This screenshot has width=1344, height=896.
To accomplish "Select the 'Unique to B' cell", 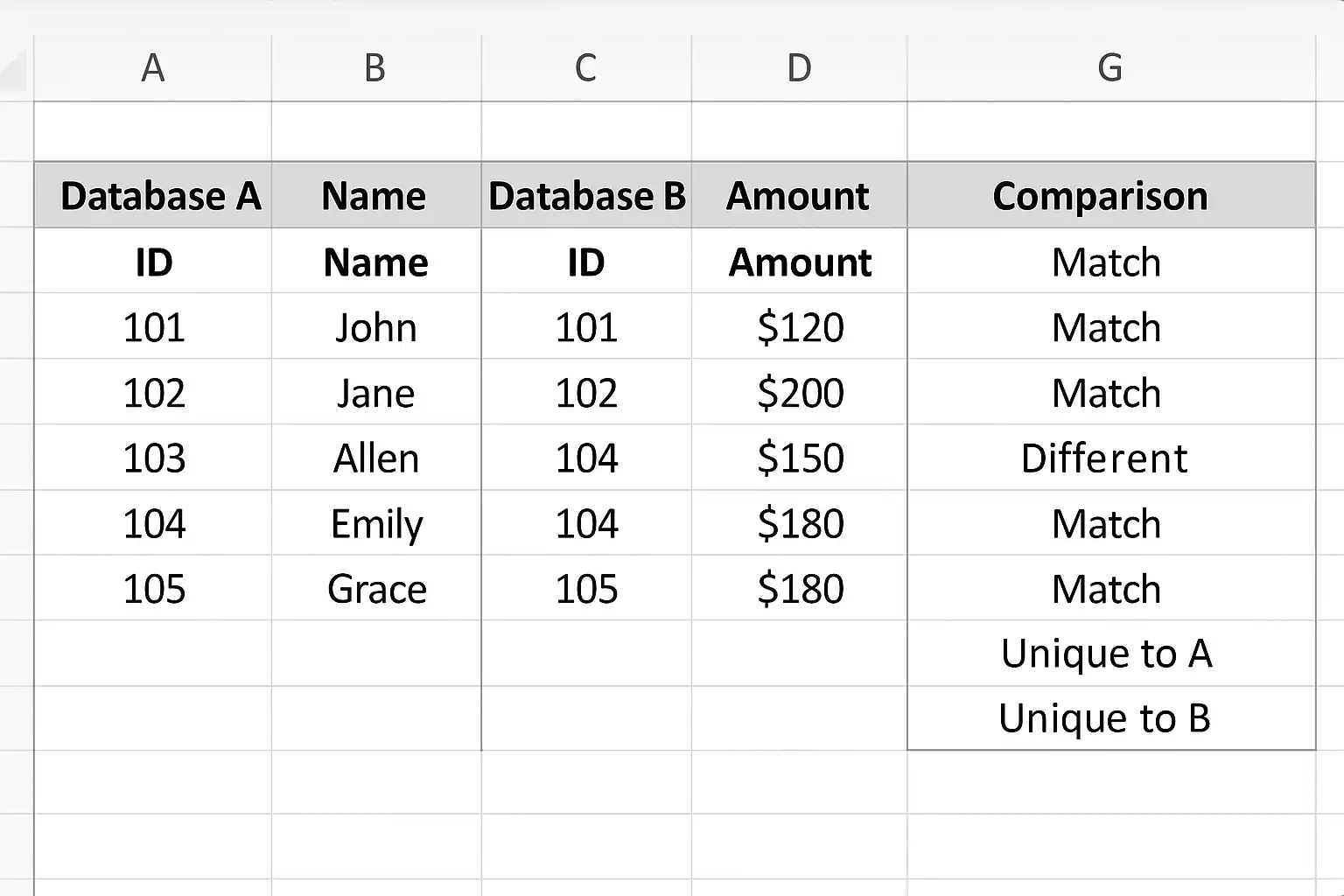I will tap(1111, 718).
